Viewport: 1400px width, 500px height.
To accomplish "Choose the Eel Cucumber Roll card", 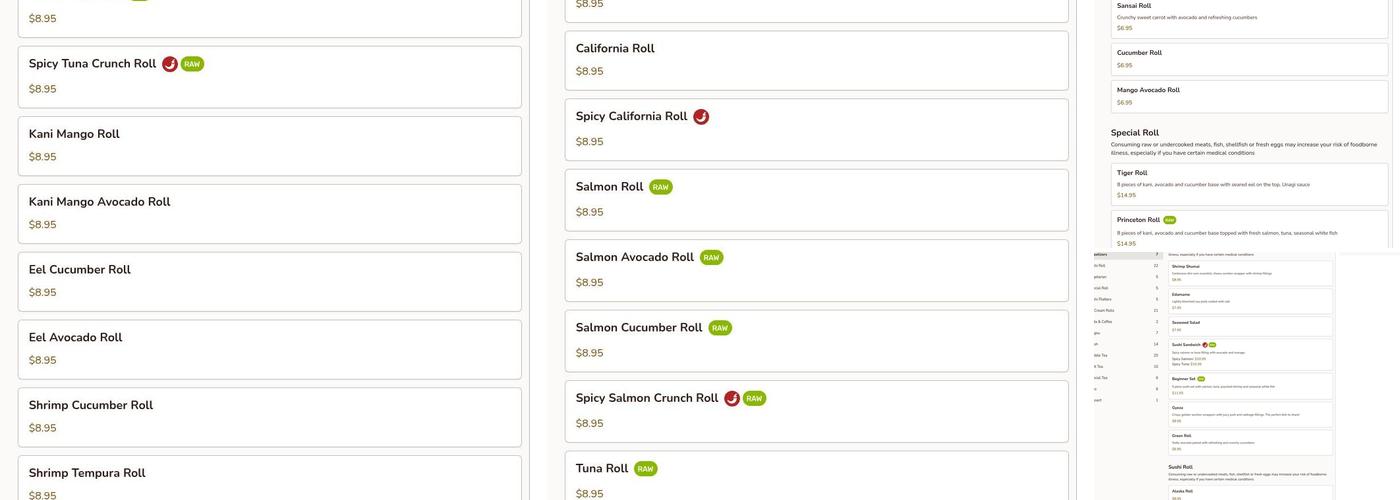I will tap(269, 282).
